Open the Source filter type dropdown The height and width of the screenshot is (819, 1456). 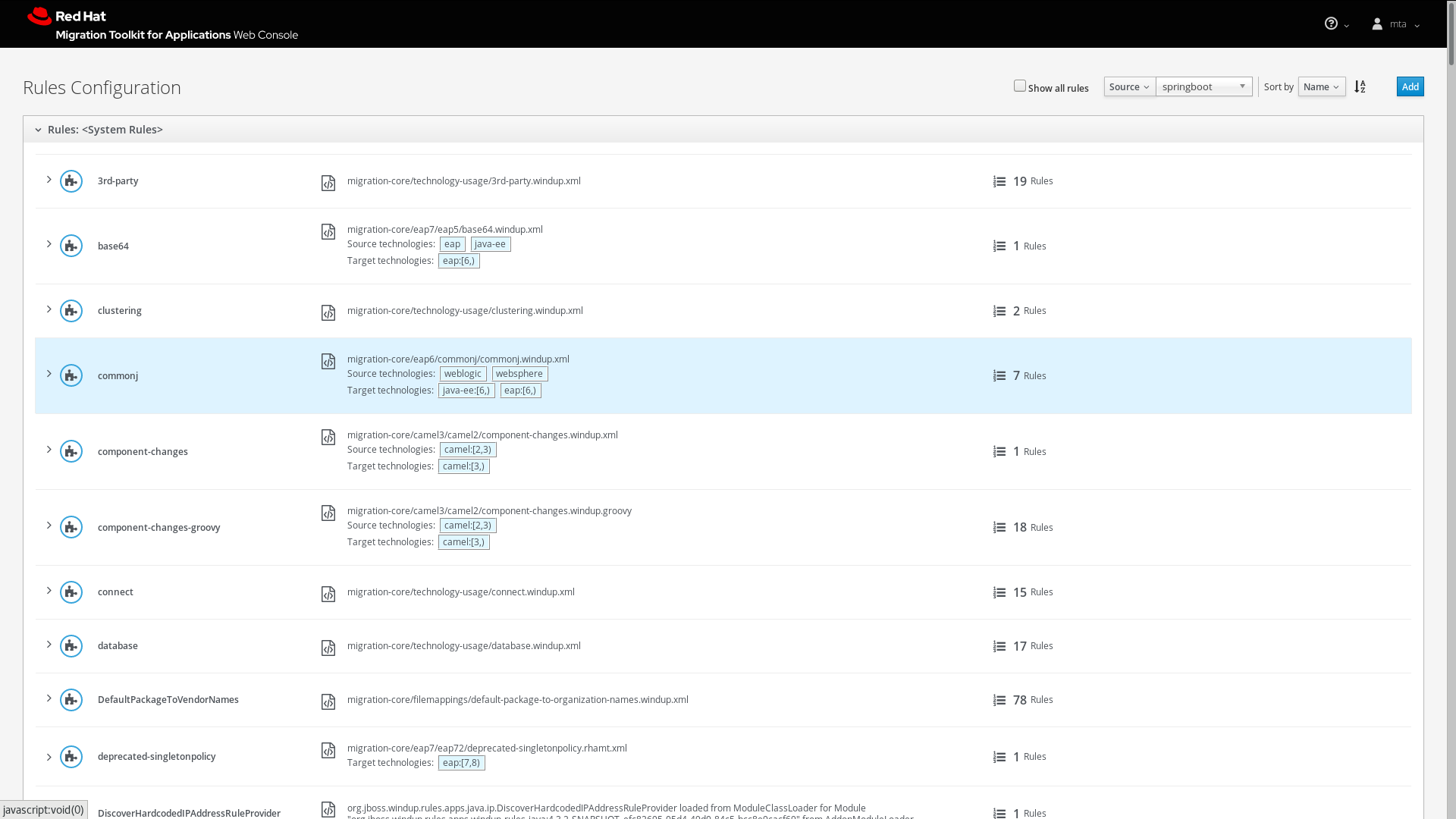click(1129, 86)
